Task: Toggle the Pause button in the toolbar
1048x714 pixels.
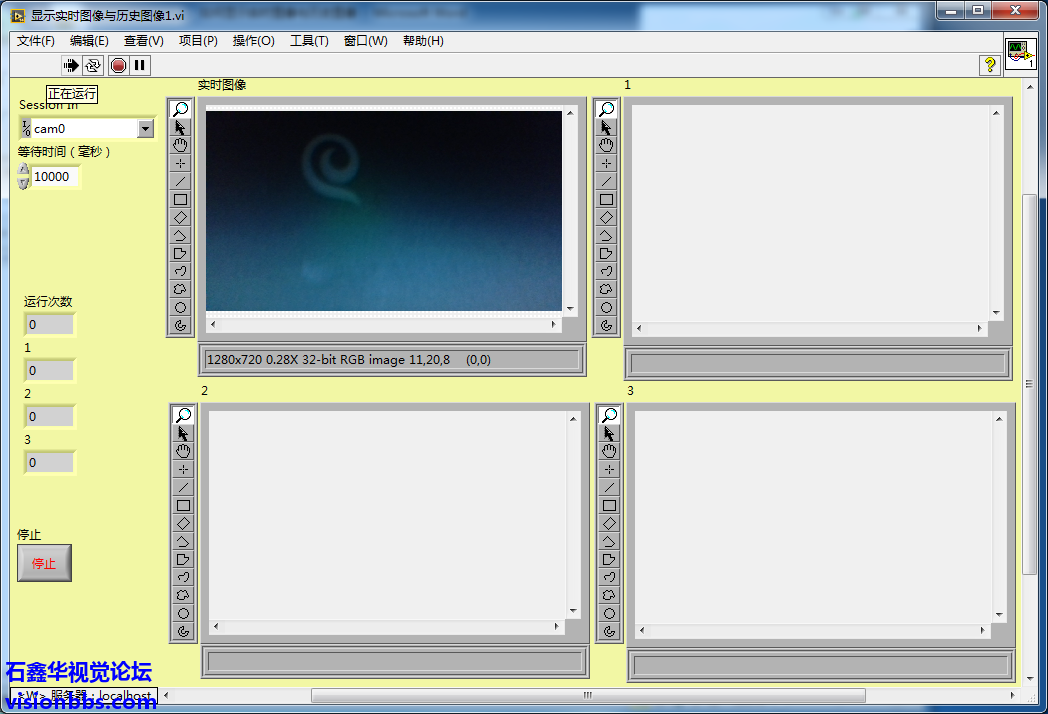Action: (x=140, y=65)
